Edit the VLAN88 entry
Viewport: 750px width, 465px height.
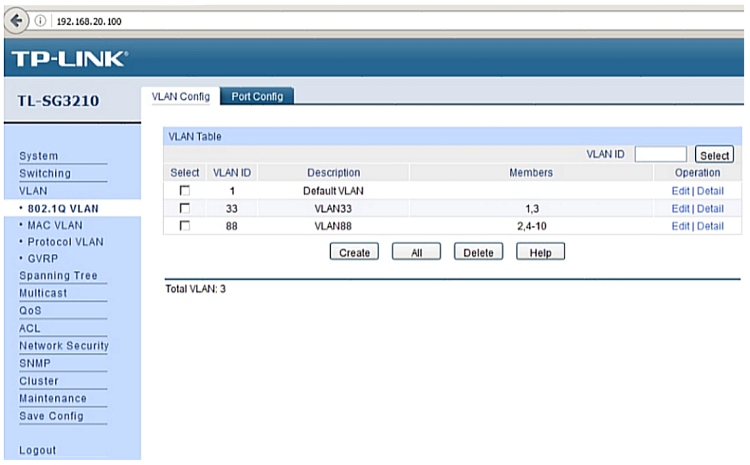pos(680,226)
